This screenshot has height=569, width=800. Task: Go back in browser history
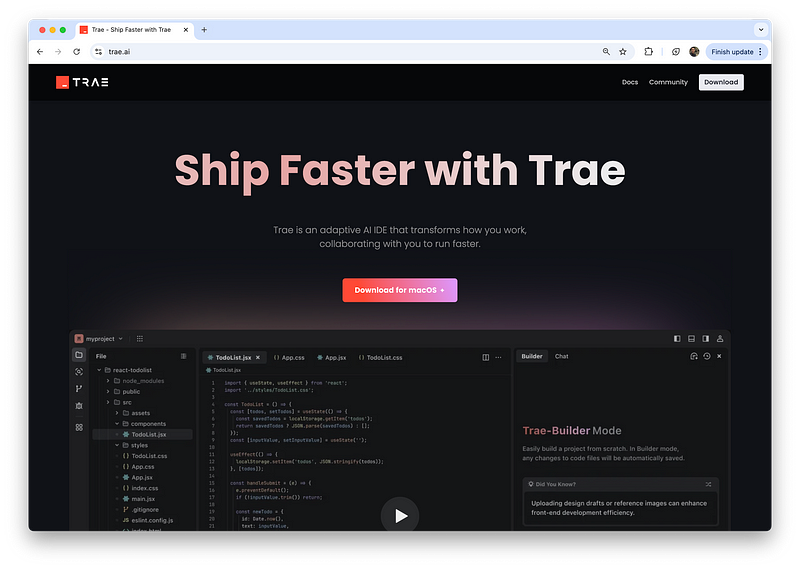pos(40,52)
